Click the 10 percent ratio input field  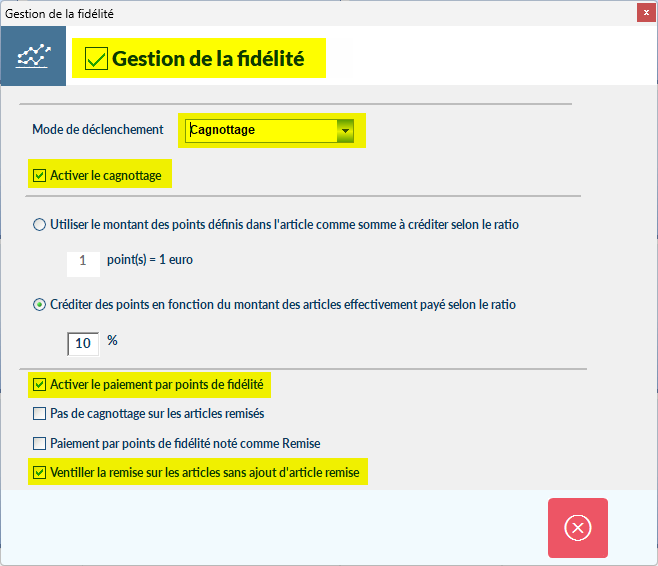(83, 344)
